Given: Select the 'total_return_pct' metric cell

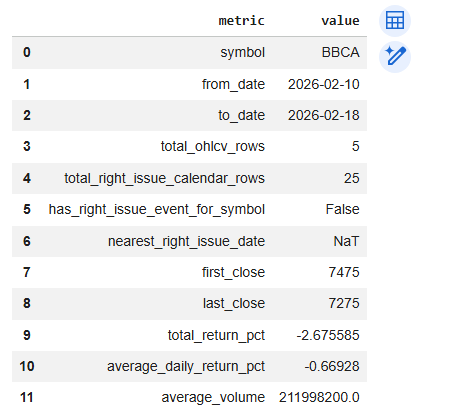Looking at the screenshot, I should coord(216,335).
